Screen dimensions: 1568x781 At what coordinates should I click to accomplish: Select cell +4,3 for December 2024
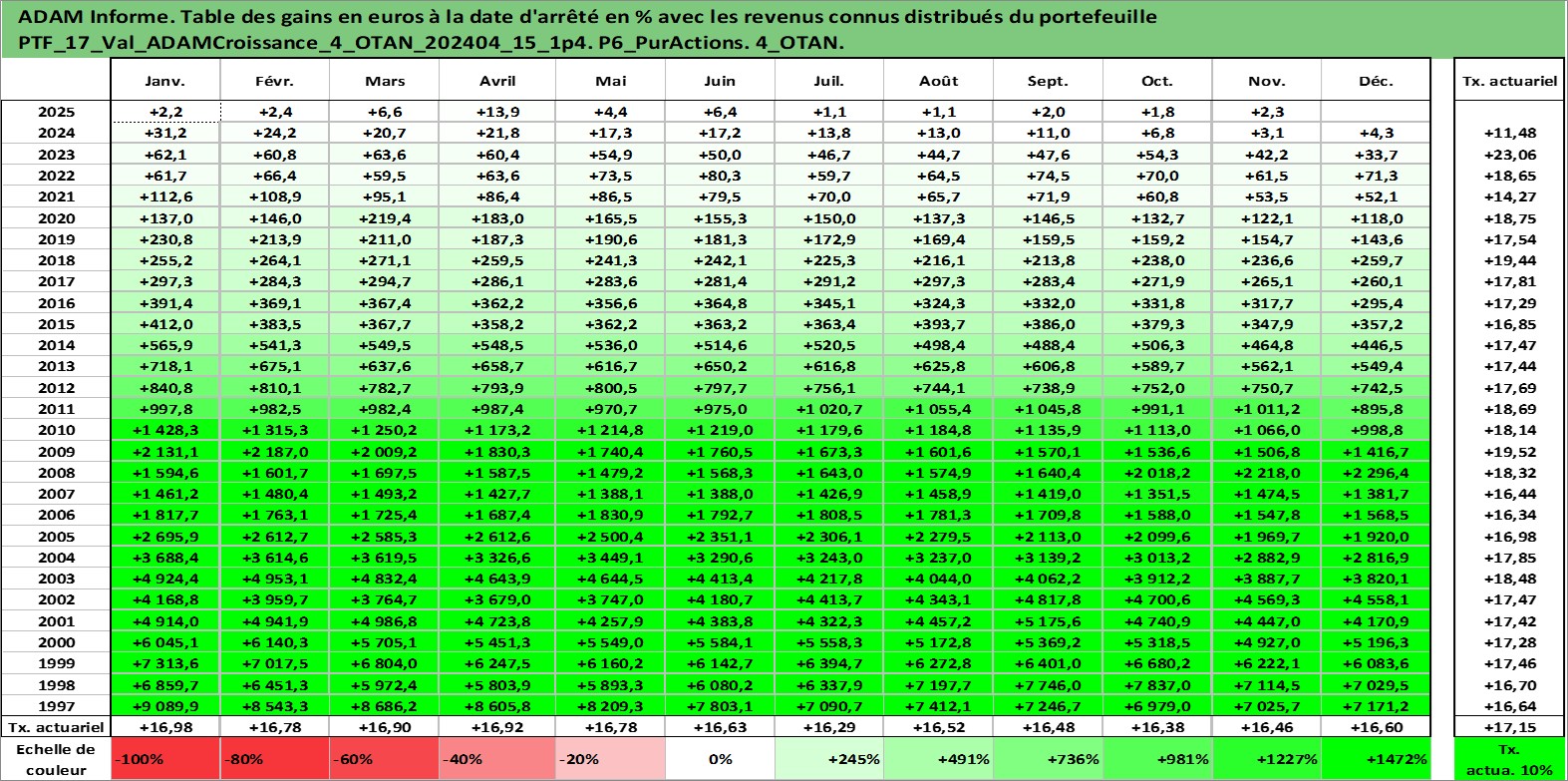(x=1376, y=133)
